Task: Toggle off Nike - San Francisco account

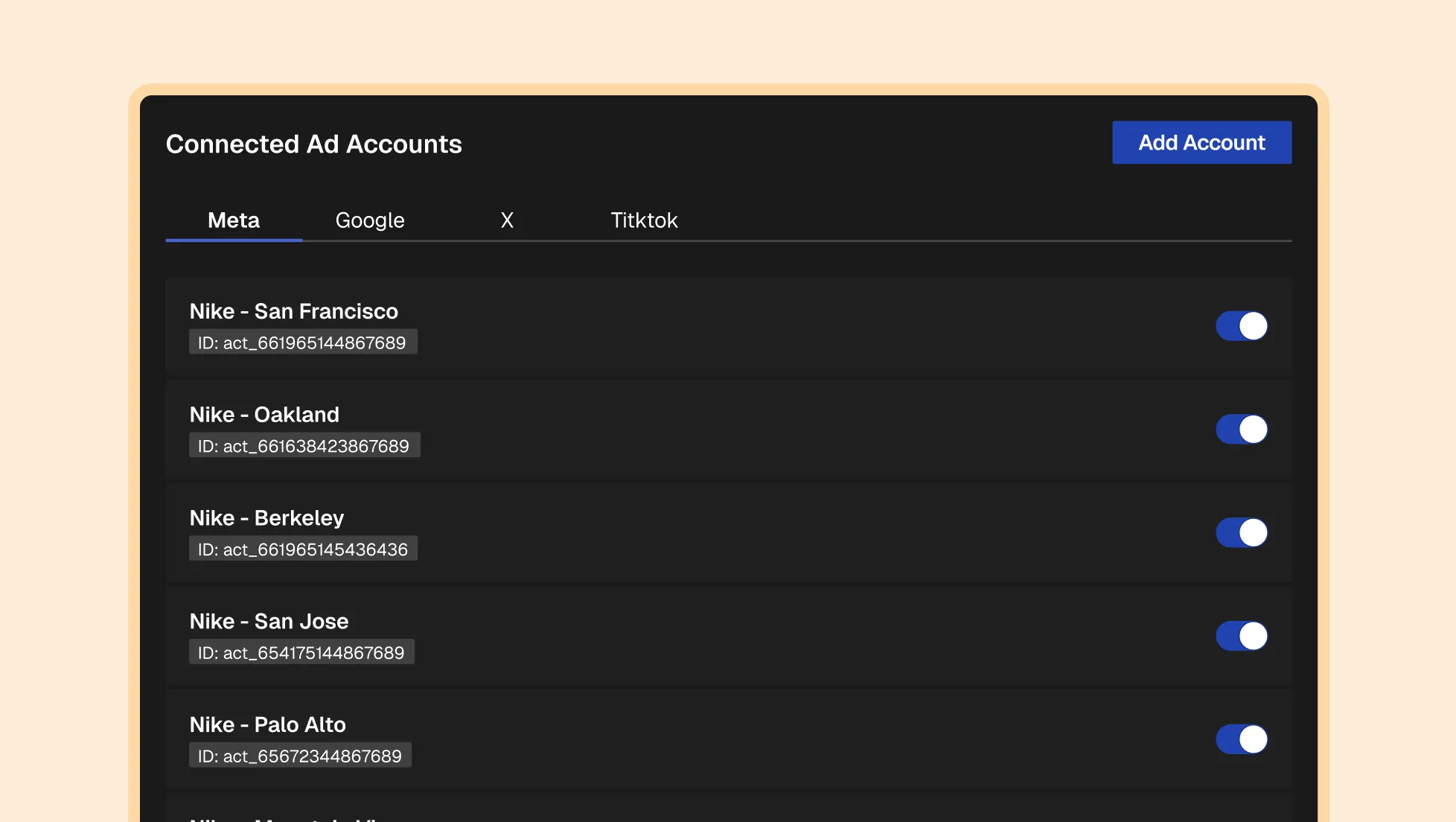Action: (1242, 326)
